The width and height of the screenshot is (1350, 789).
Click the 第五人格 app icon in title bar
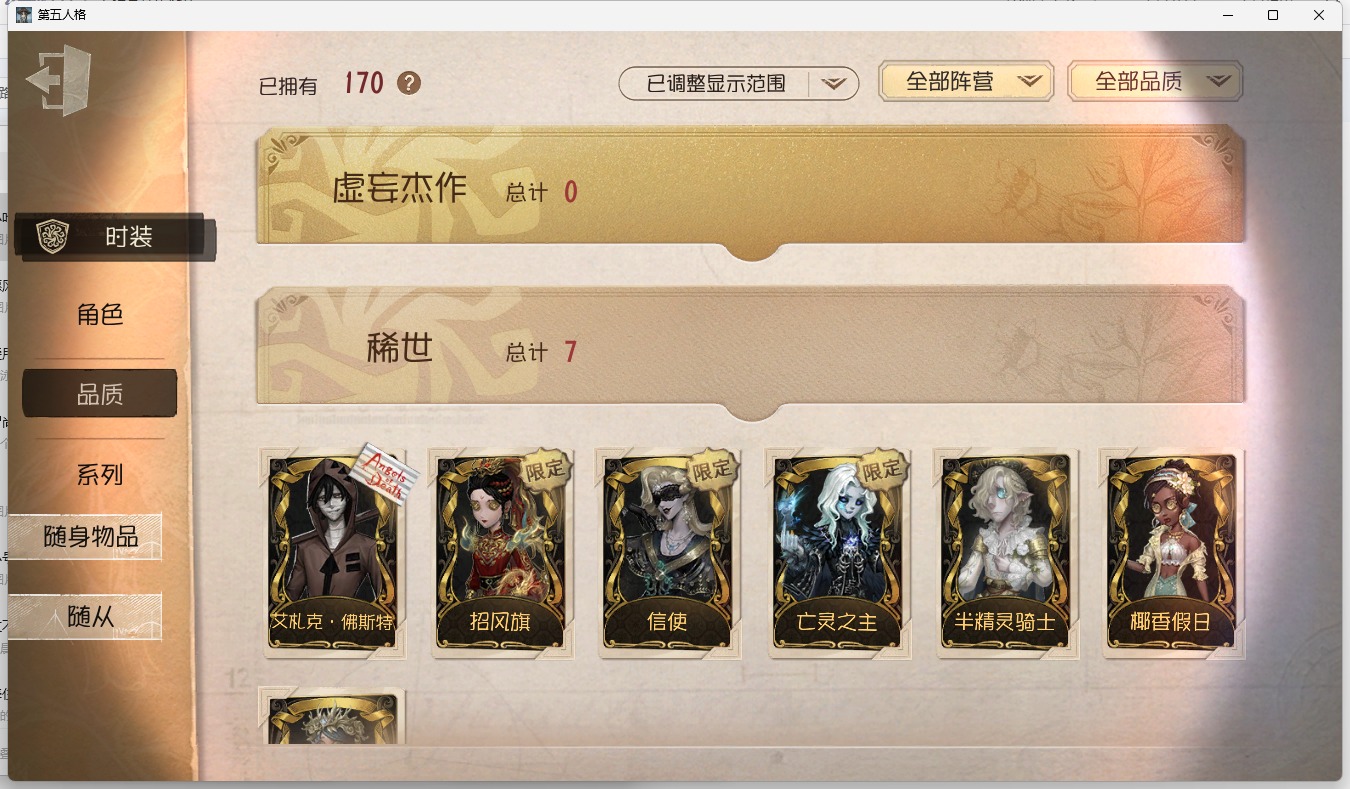[24, 14]
